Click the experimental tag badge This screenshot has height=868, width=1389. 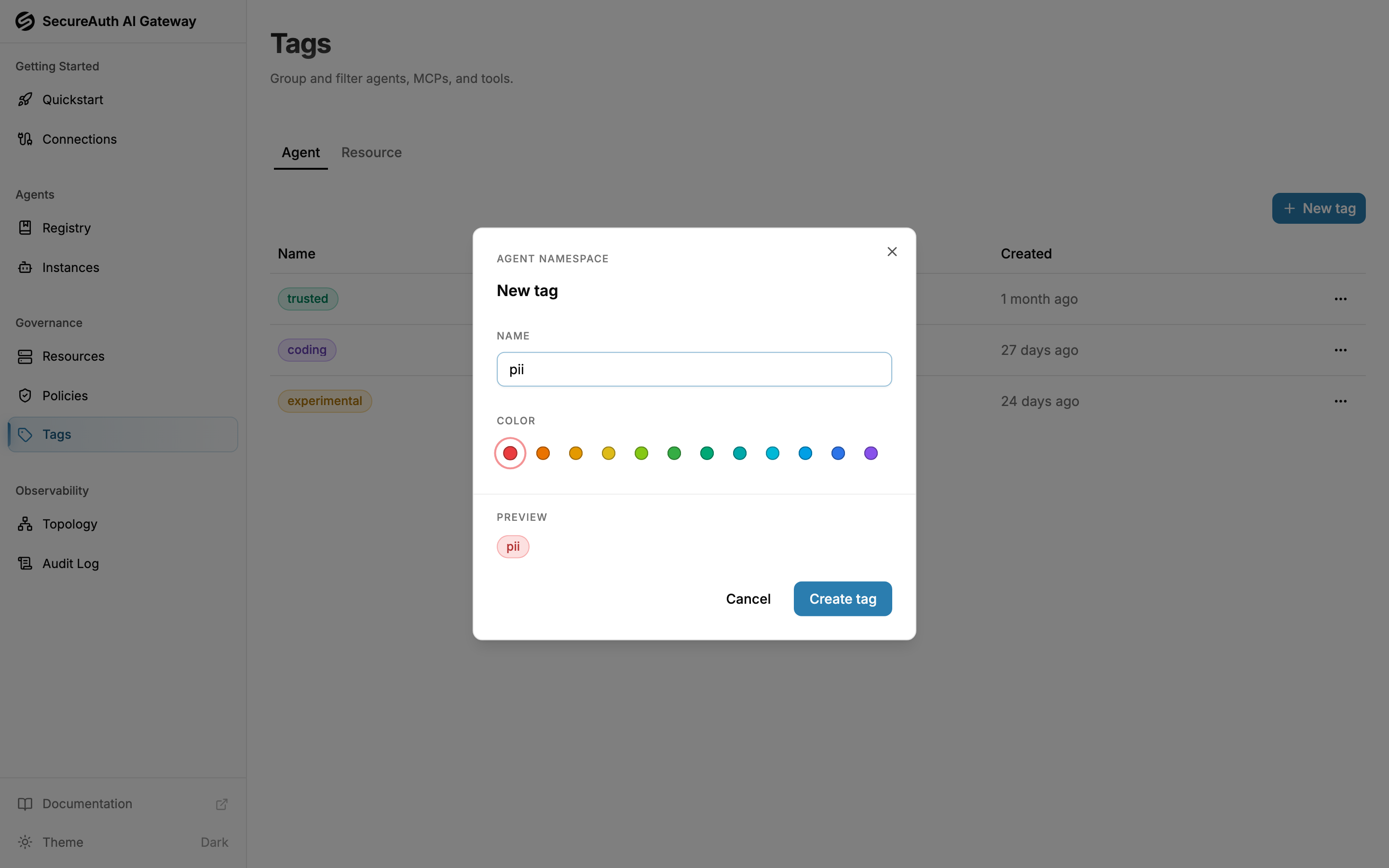(x=325, y=401)
